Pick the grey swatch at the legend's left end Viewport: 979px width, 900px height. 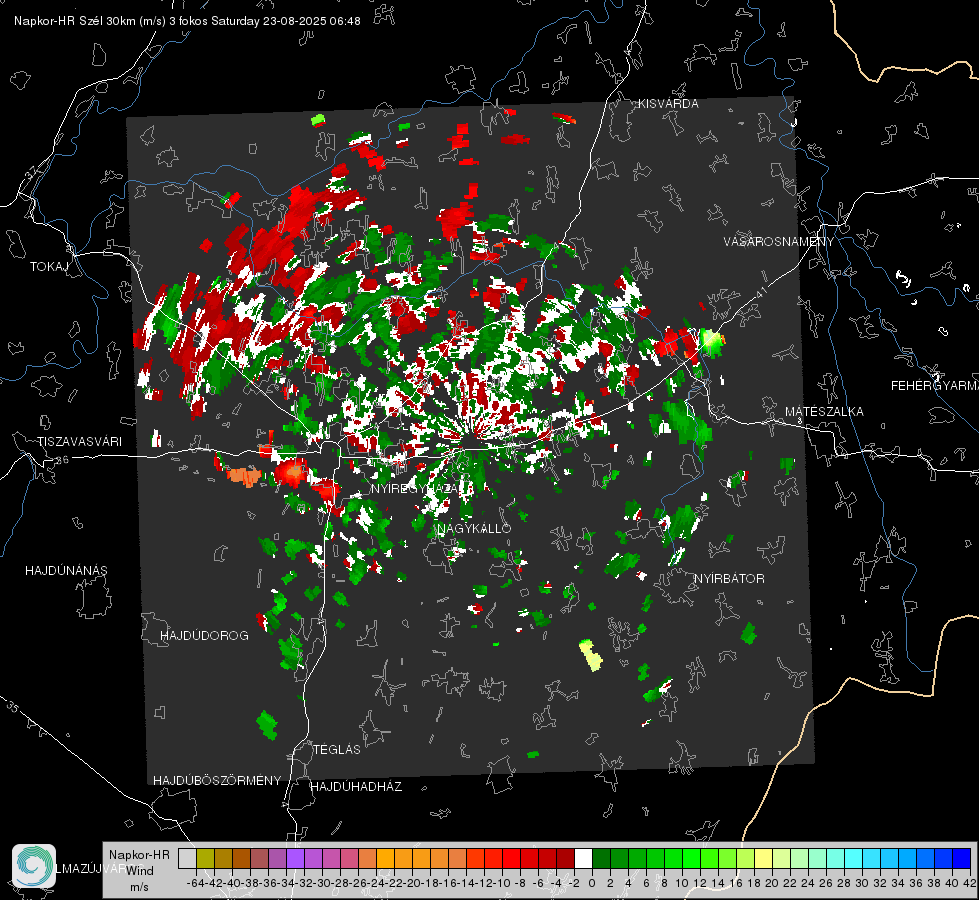187,859
